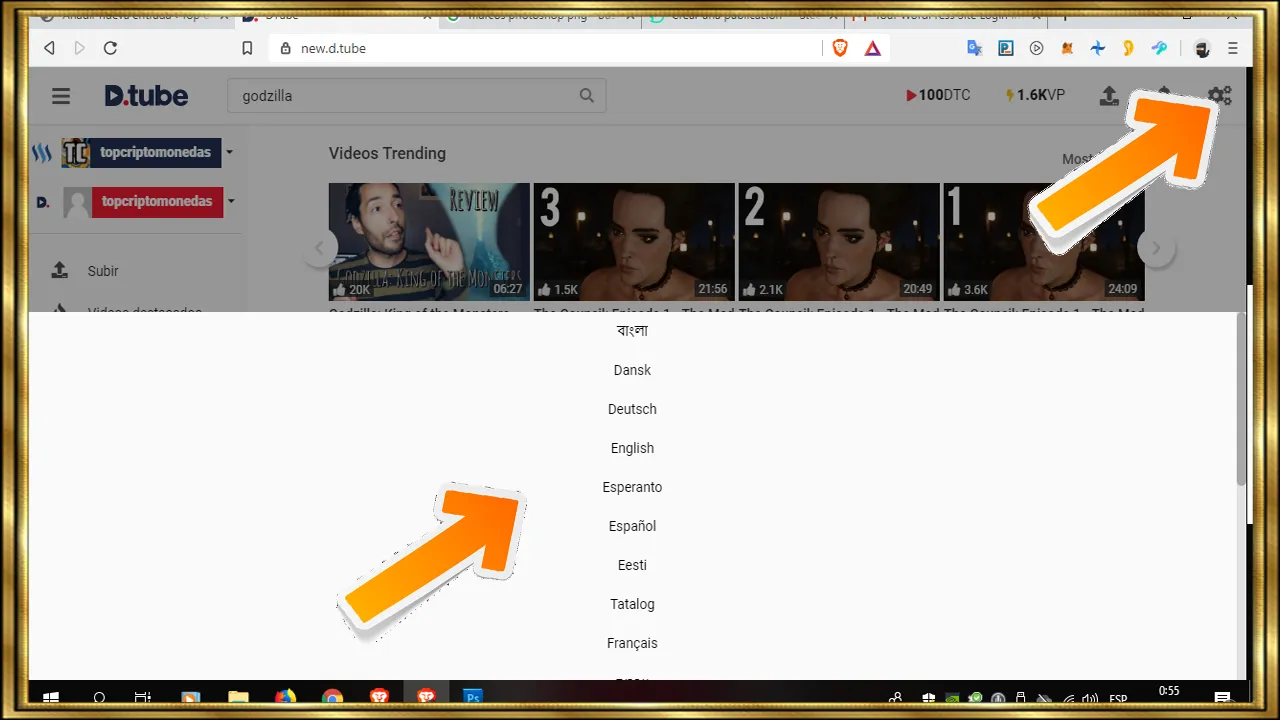Select English language option
Viewport: 1280px width, 720px height.
coord(632,448)
